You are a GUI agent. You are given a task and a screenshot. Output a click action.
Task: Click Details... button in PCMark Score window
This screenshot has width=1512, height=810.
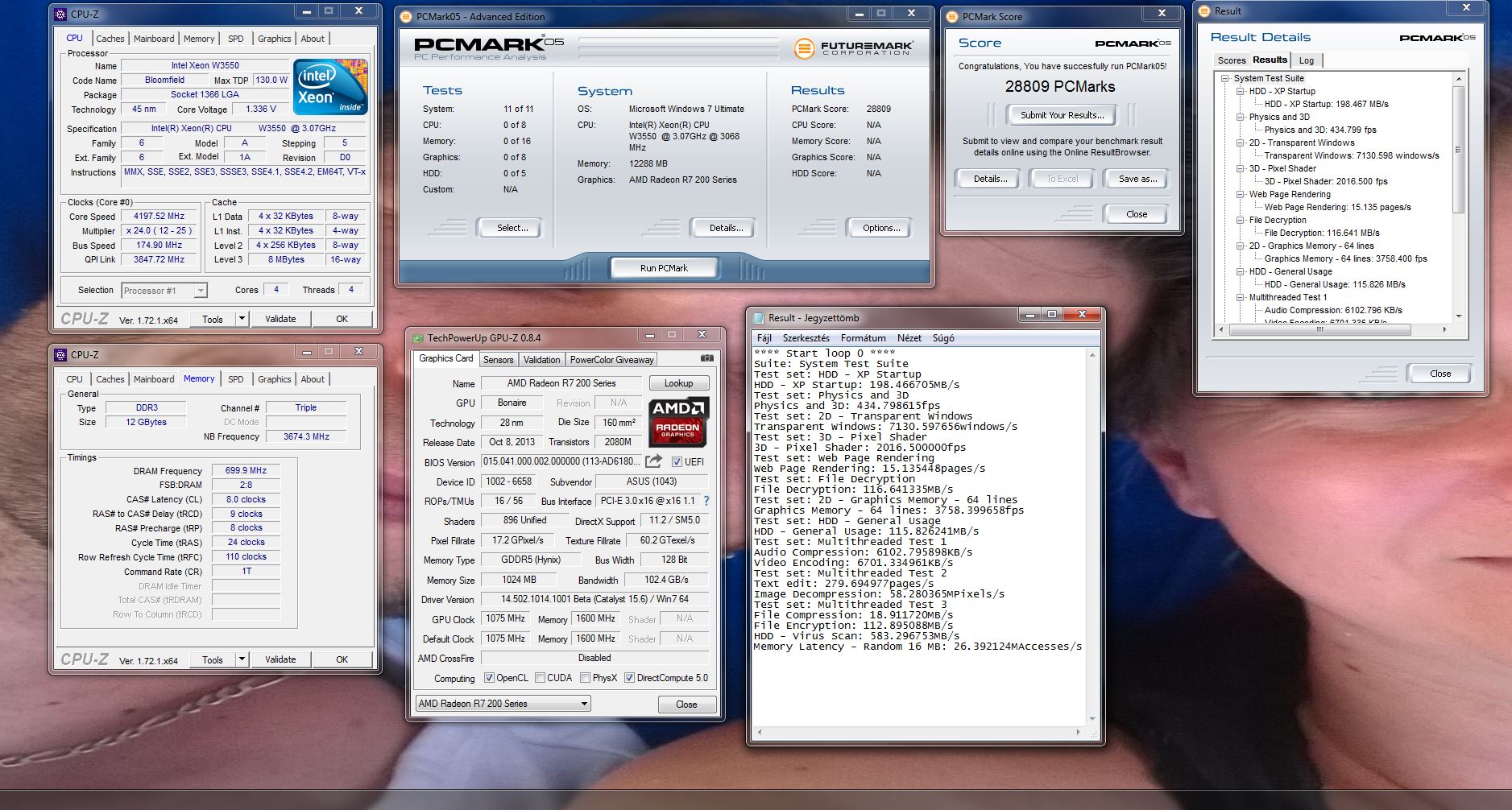(x=989, y=179)
